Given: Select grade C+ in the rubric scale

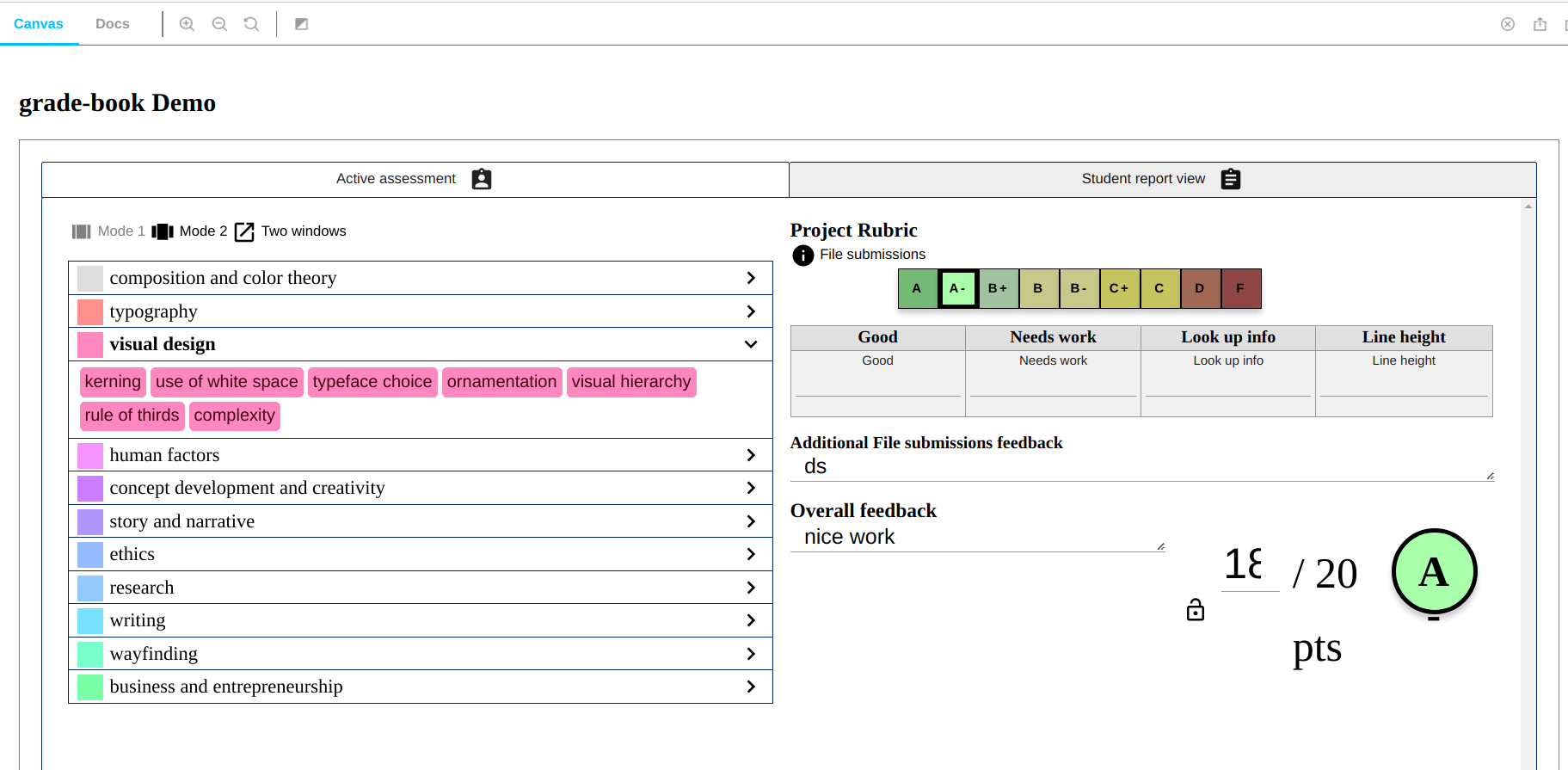Looking at the screenshot, I should tap(1119, 288).
